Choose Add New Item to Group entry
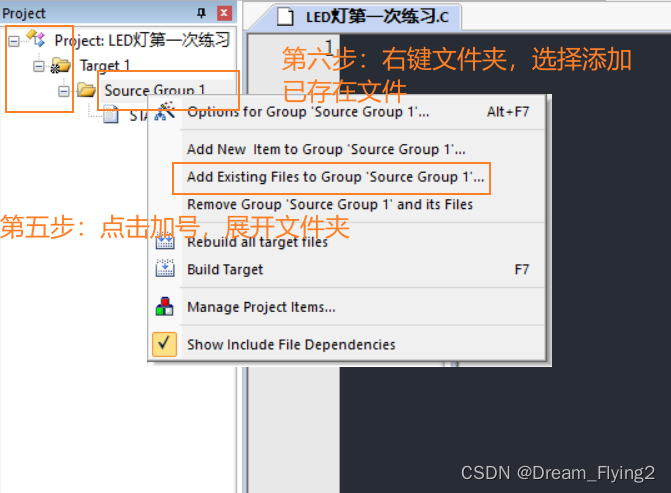The height and width of the screenshot is (493, 671). [x=326, y=149]
